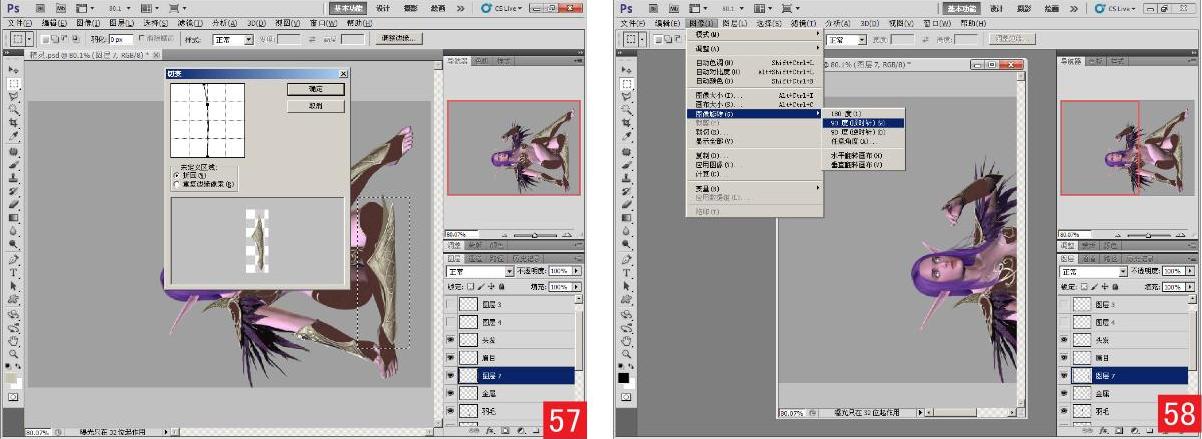Click 取消 button in Shear dialog
The image size is (1202, 439).
[316, 105]
